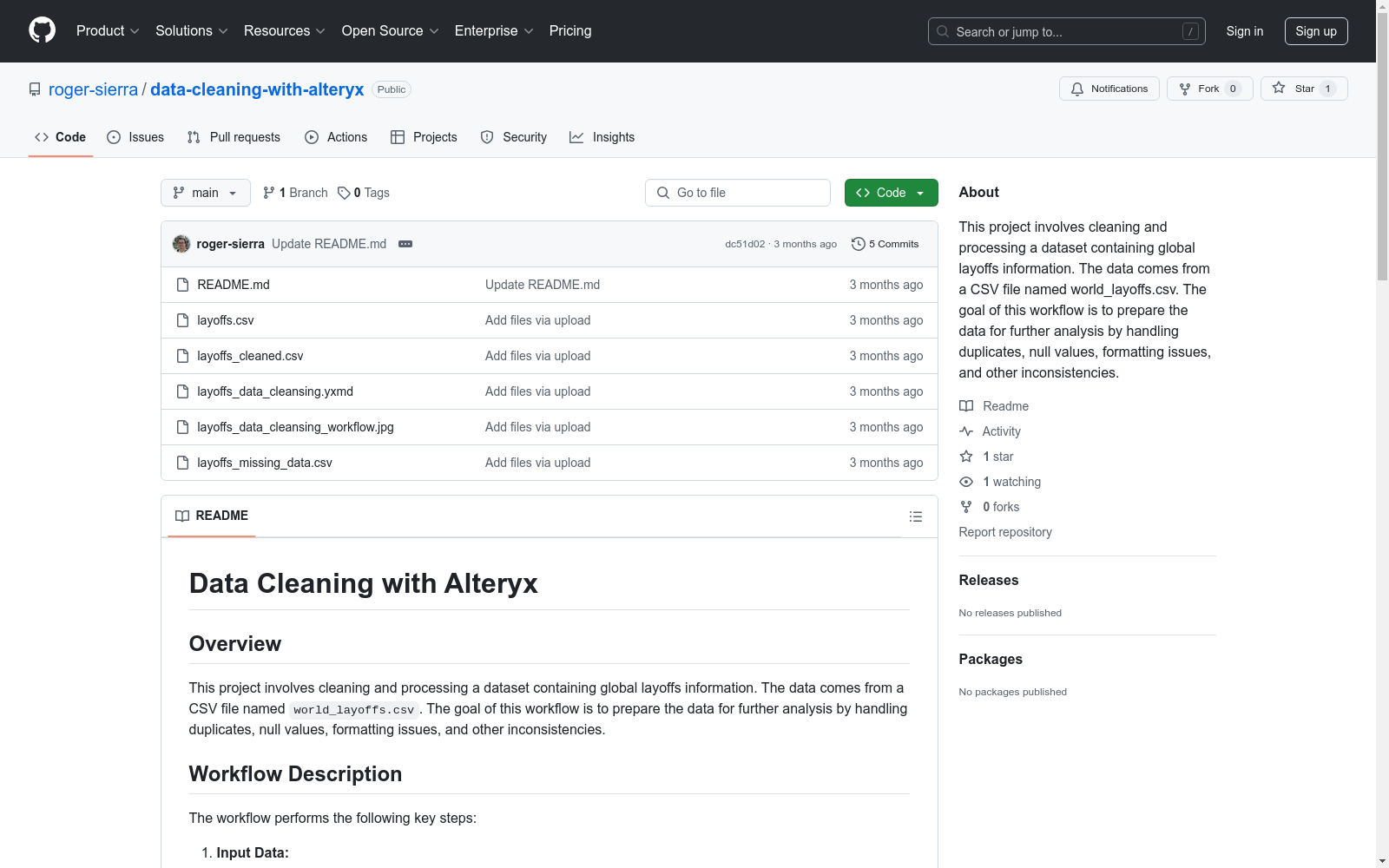Open the README outline list icon
The image size is (1389, 868).
pyautogui.click(x=915, y=516)
